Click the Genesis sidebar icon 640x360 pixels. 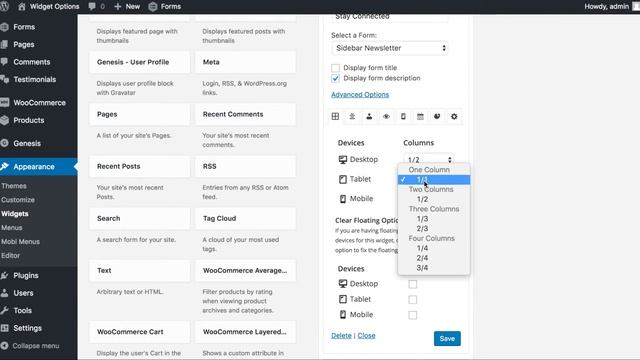[4, 143]
